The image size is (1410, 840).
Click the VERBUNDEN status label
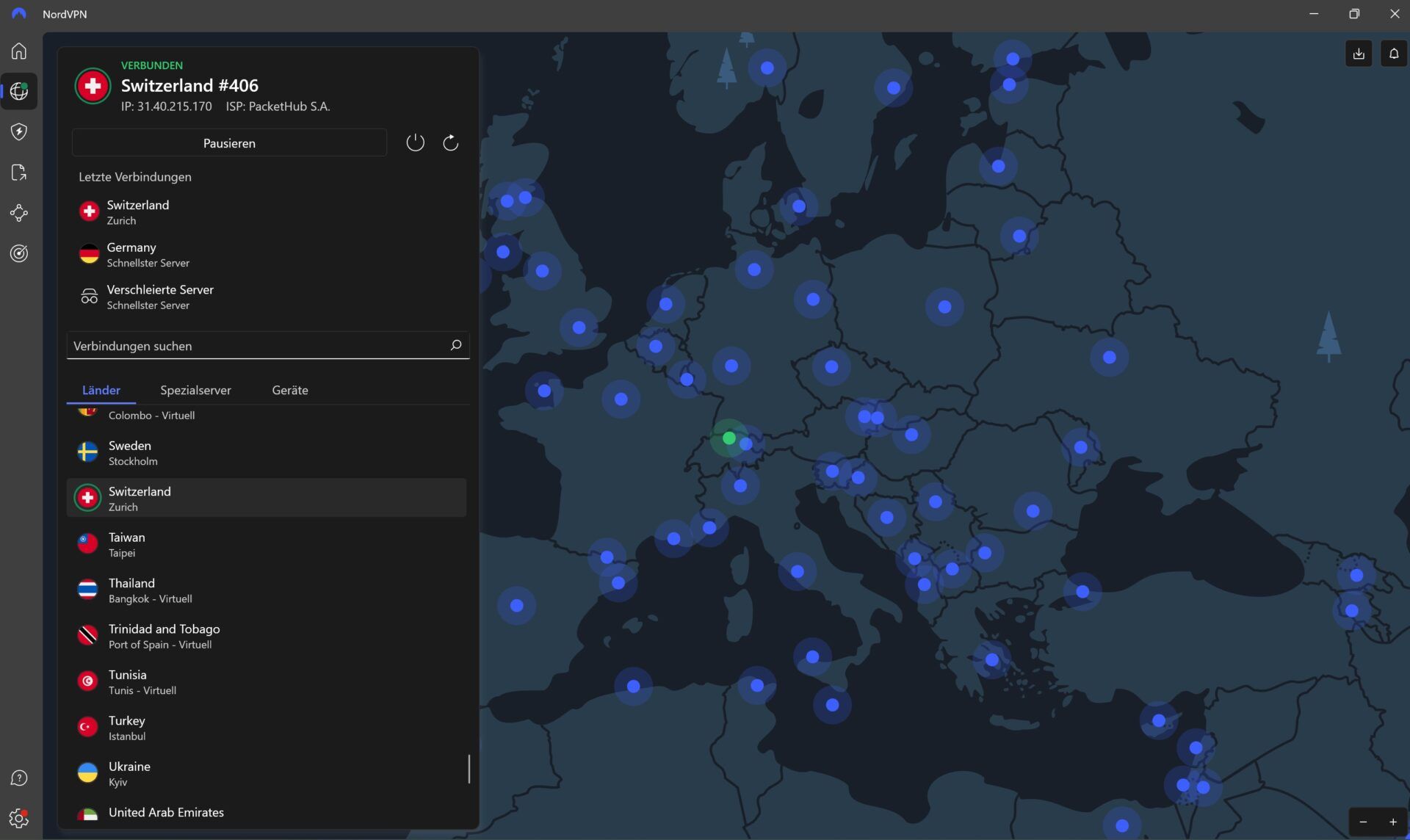tap(152, 65)
